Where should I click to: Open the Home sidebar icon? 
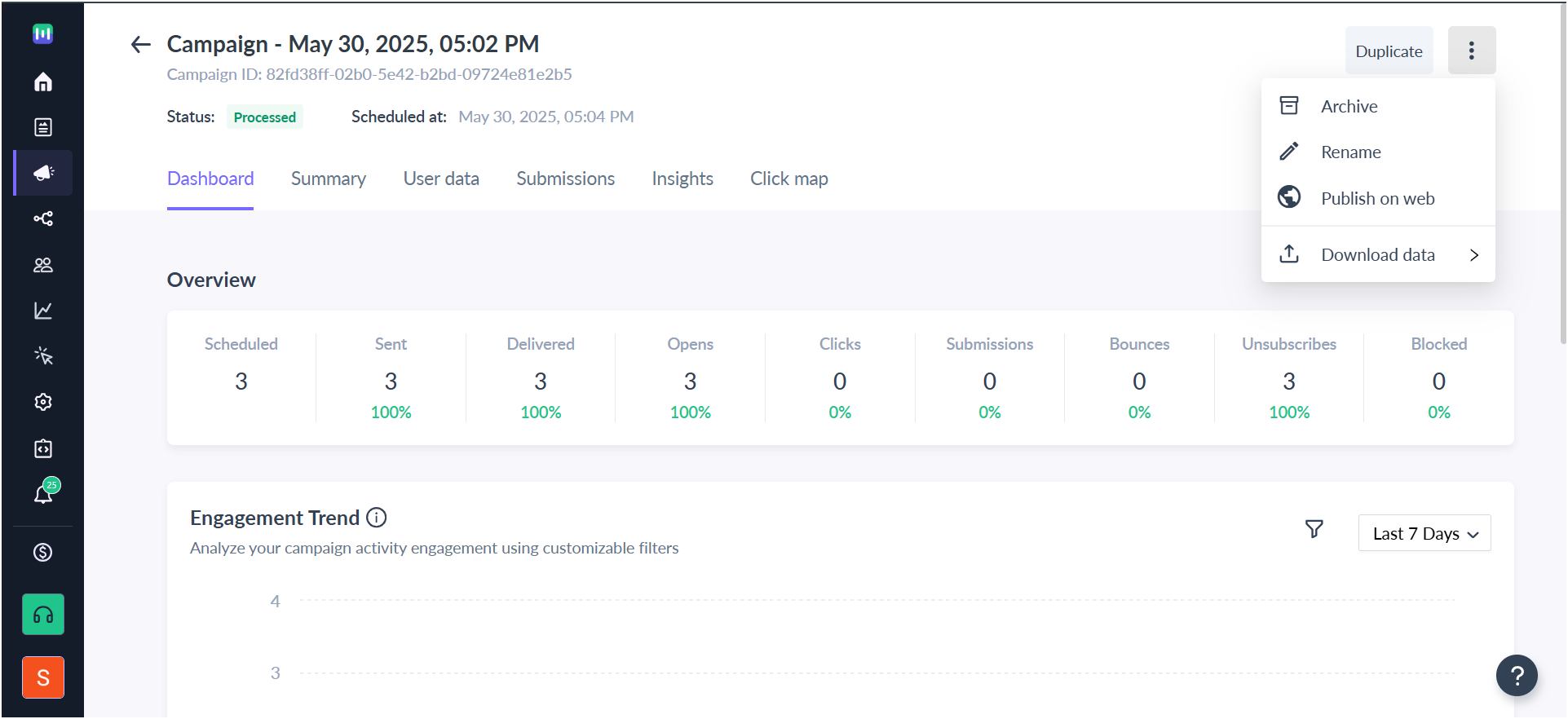pos(43,82)
